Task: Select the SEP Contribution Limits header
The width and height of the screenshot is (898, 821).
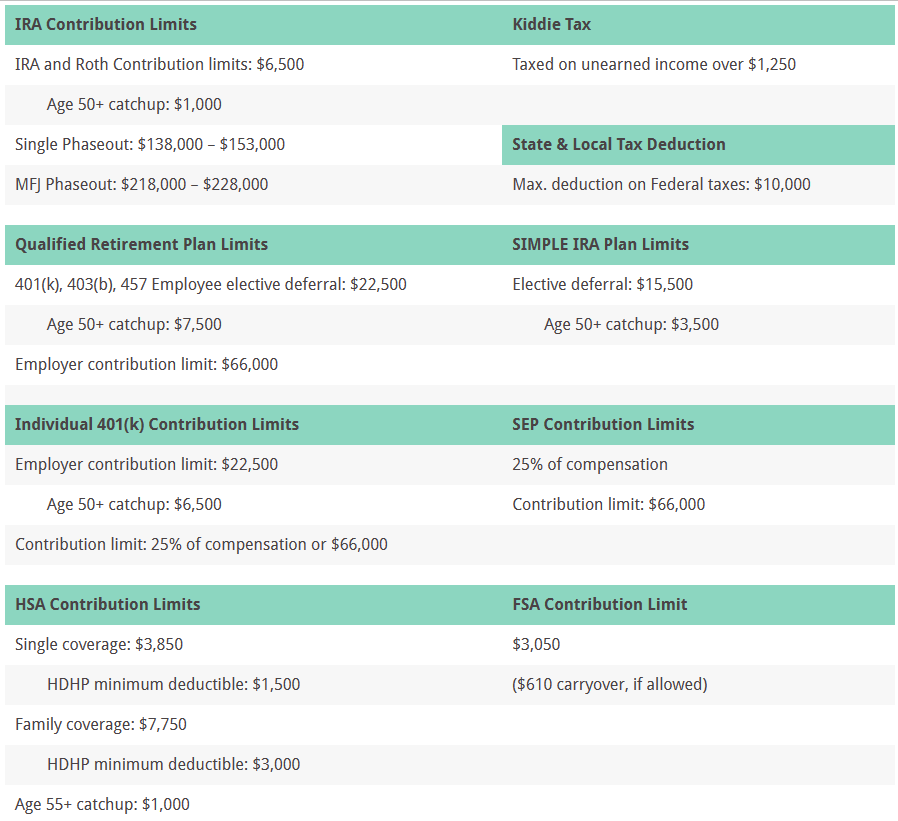Action: click(603, 424)
